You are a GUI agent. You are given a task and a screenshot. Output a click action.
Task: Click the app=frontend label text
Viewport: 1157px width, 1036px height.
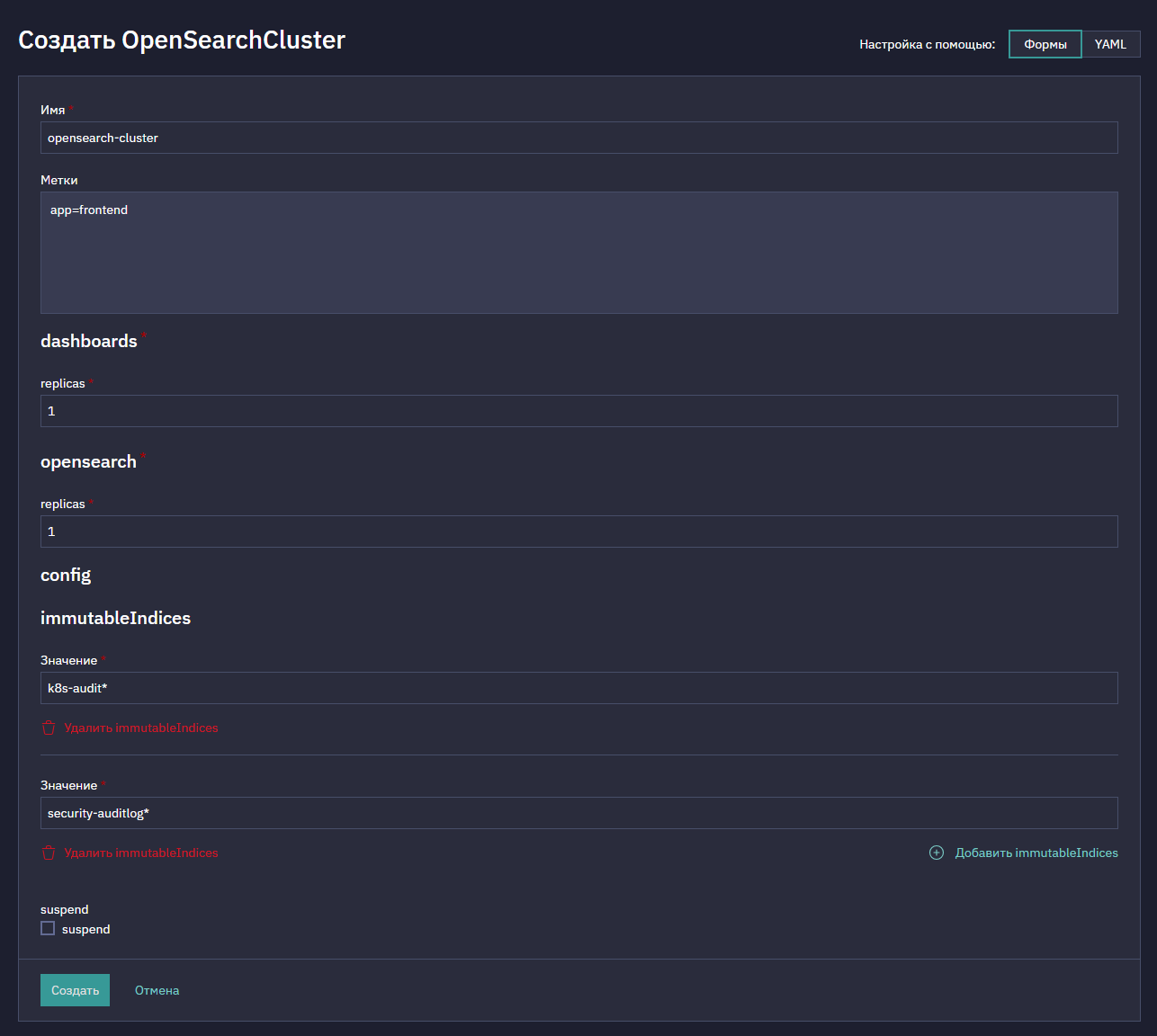click(x=89, y=210)
